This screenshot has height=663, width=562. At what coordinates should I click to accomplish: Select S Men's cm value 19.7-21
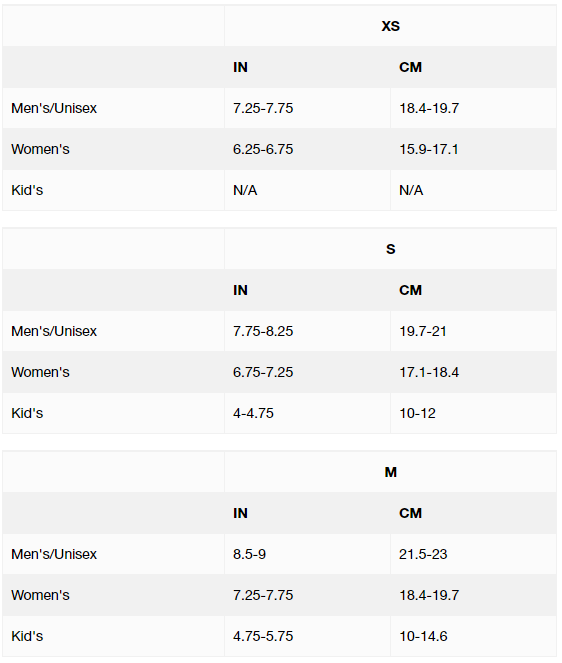pos(423,331)
